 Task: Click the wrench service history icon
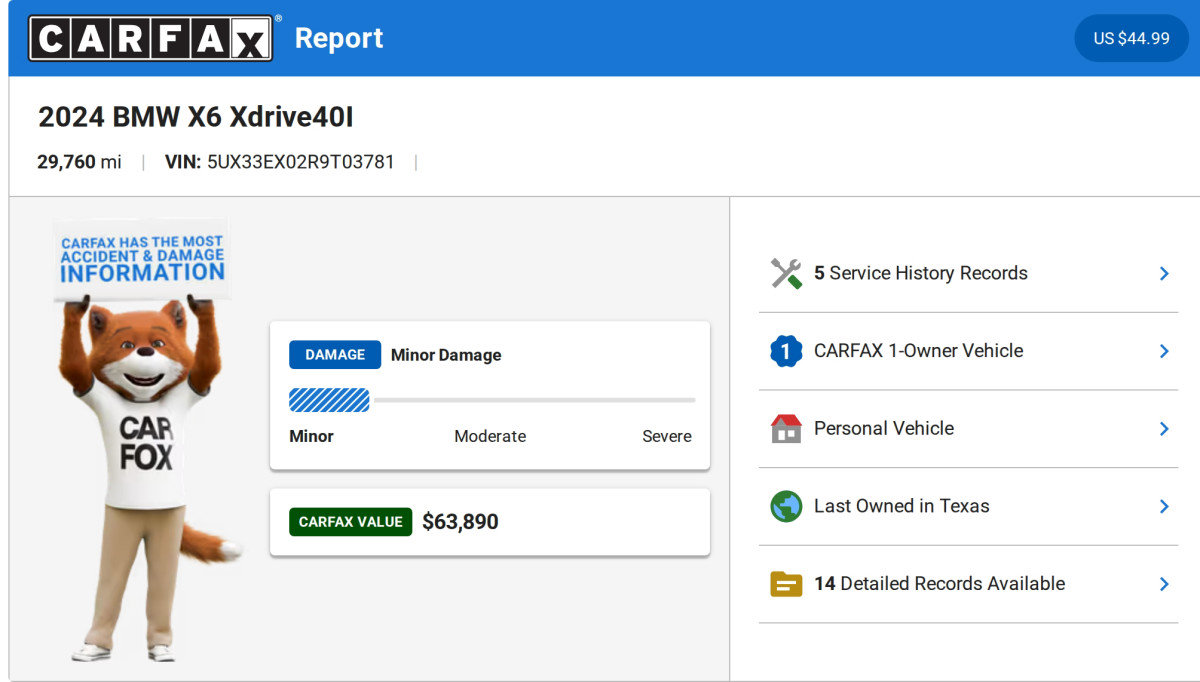click(786, 274)
